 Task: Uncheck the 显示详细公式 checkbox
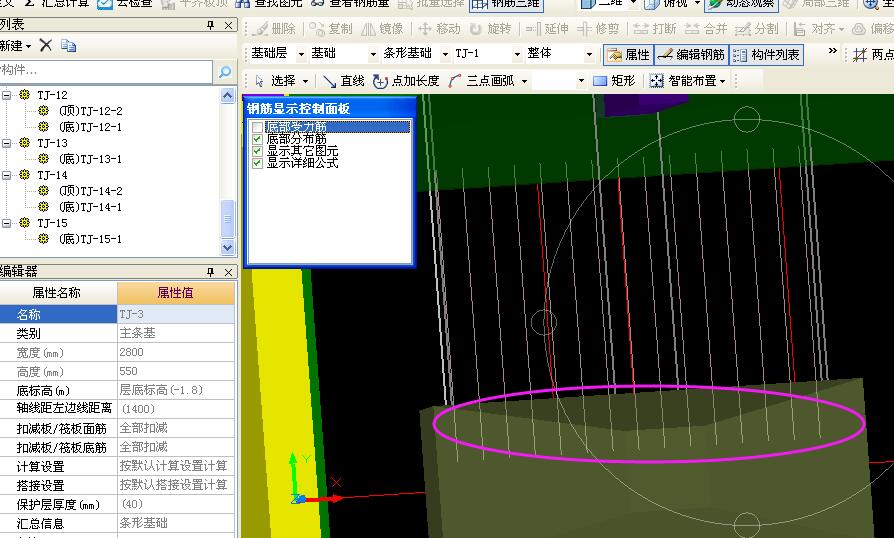tap(257, 163)
